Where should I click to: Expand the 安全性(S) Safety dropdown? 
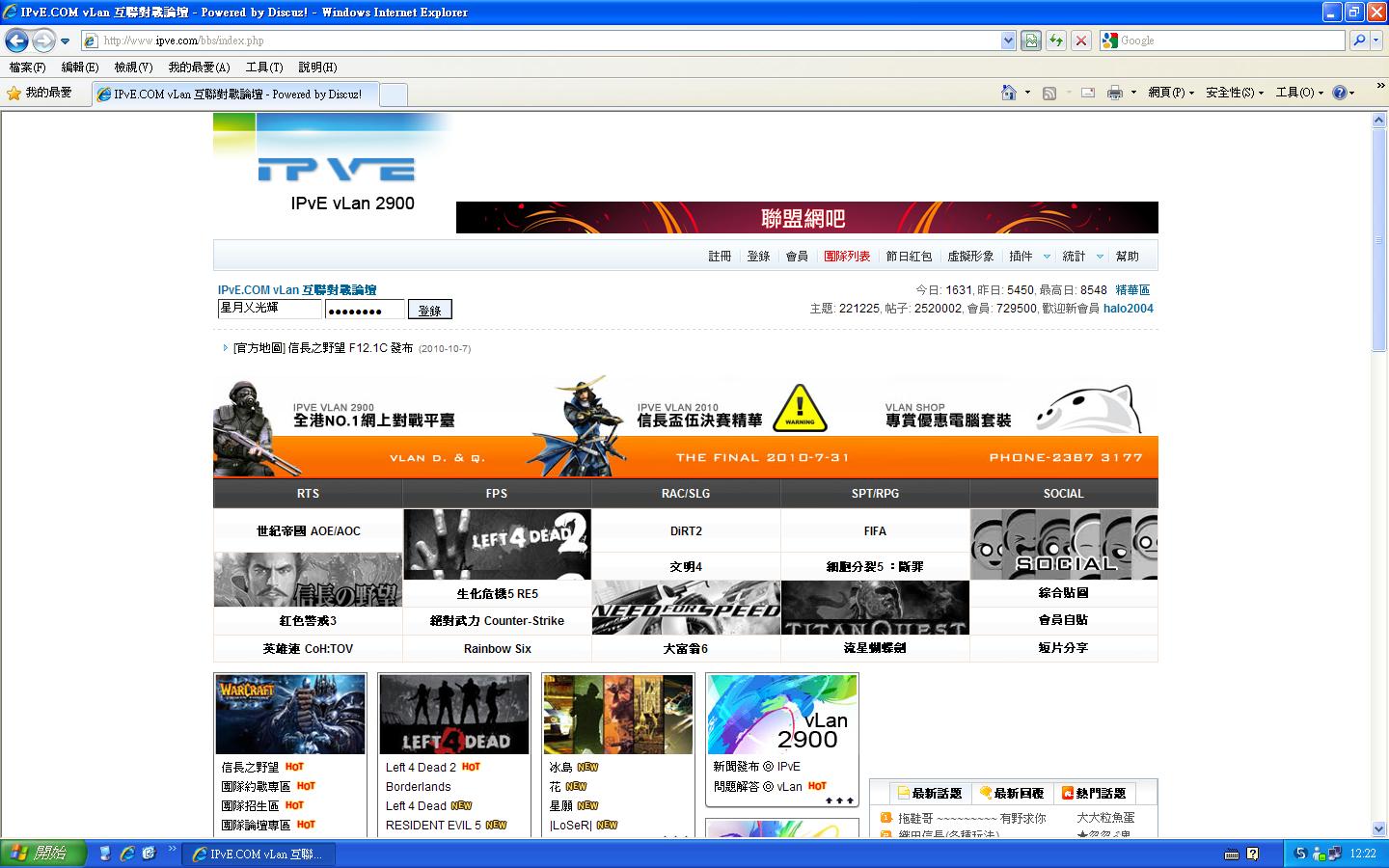[x=1235, y=93]
